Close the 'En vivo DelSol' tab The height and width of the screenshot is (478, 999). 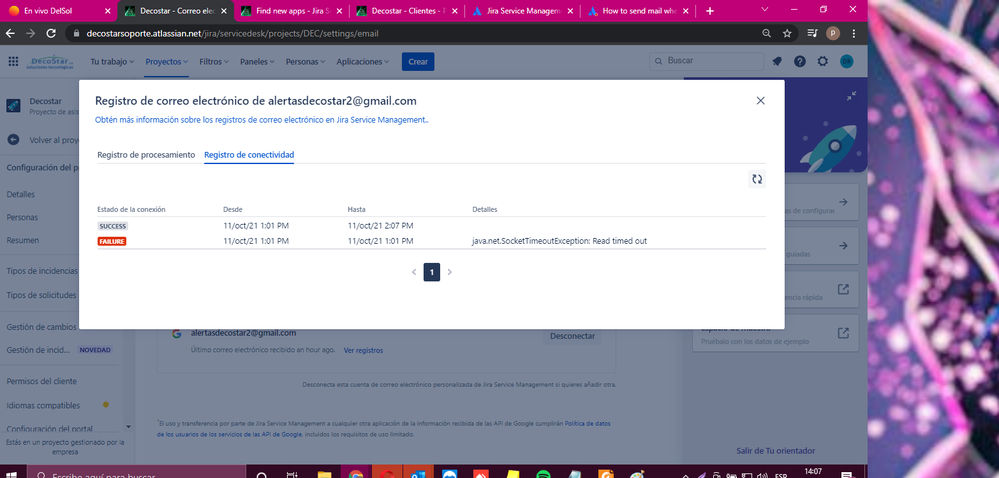[x=107, y=11]
